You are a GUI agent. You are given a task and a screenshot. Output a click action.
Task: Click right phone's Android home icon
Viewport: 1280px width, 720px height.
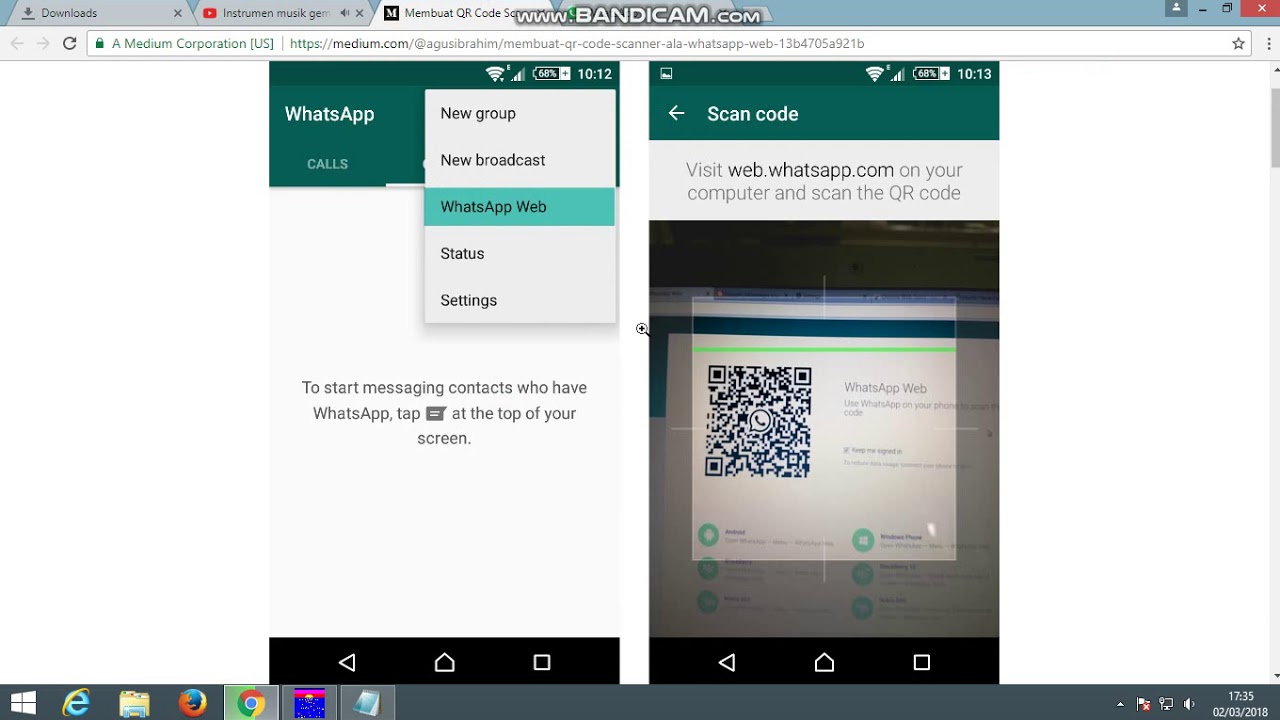pyautogui.click(x=824, y=662)
